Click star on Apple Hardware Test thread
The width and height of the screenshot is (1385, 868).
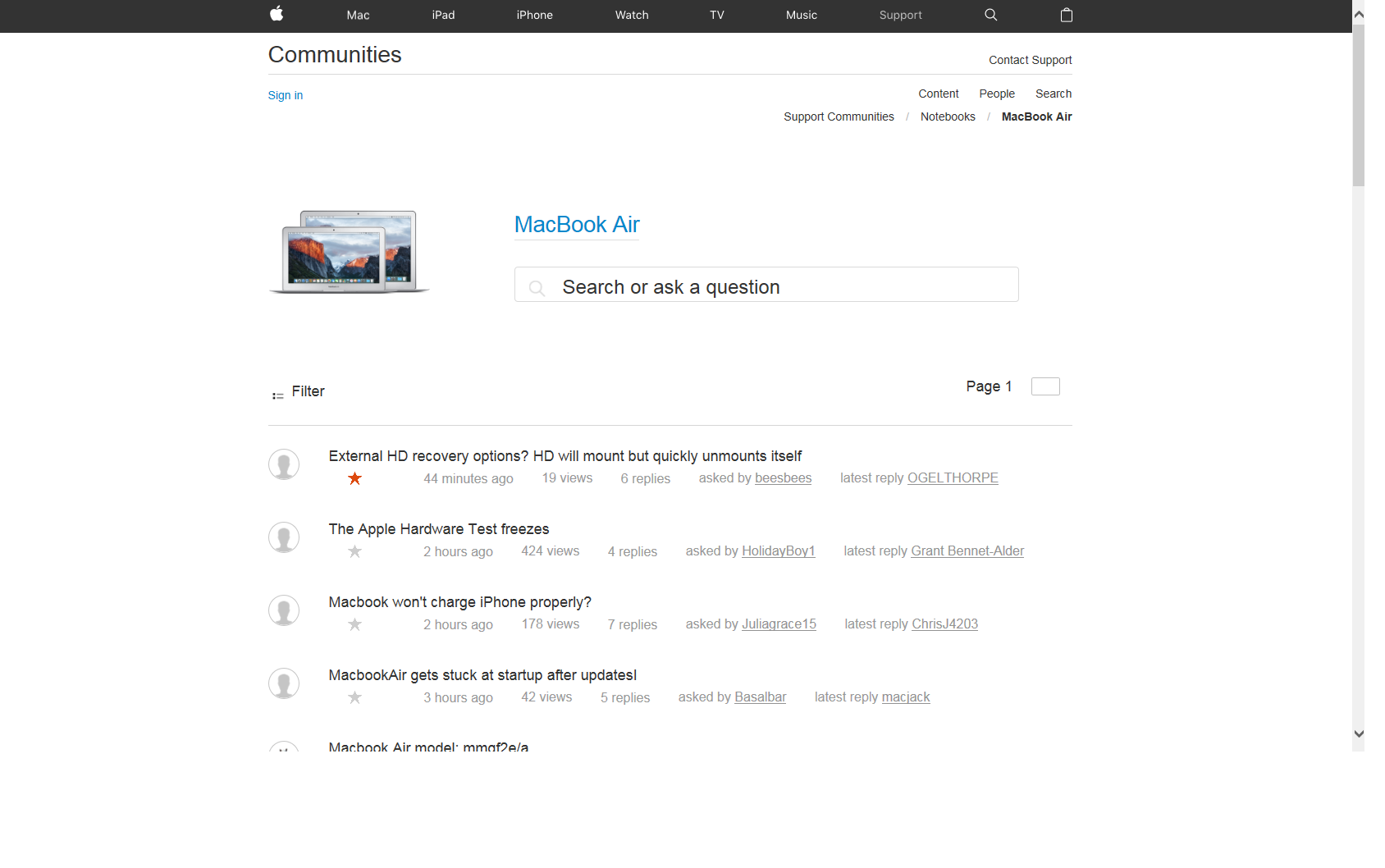pyautogui.click(x=354, y=551)
